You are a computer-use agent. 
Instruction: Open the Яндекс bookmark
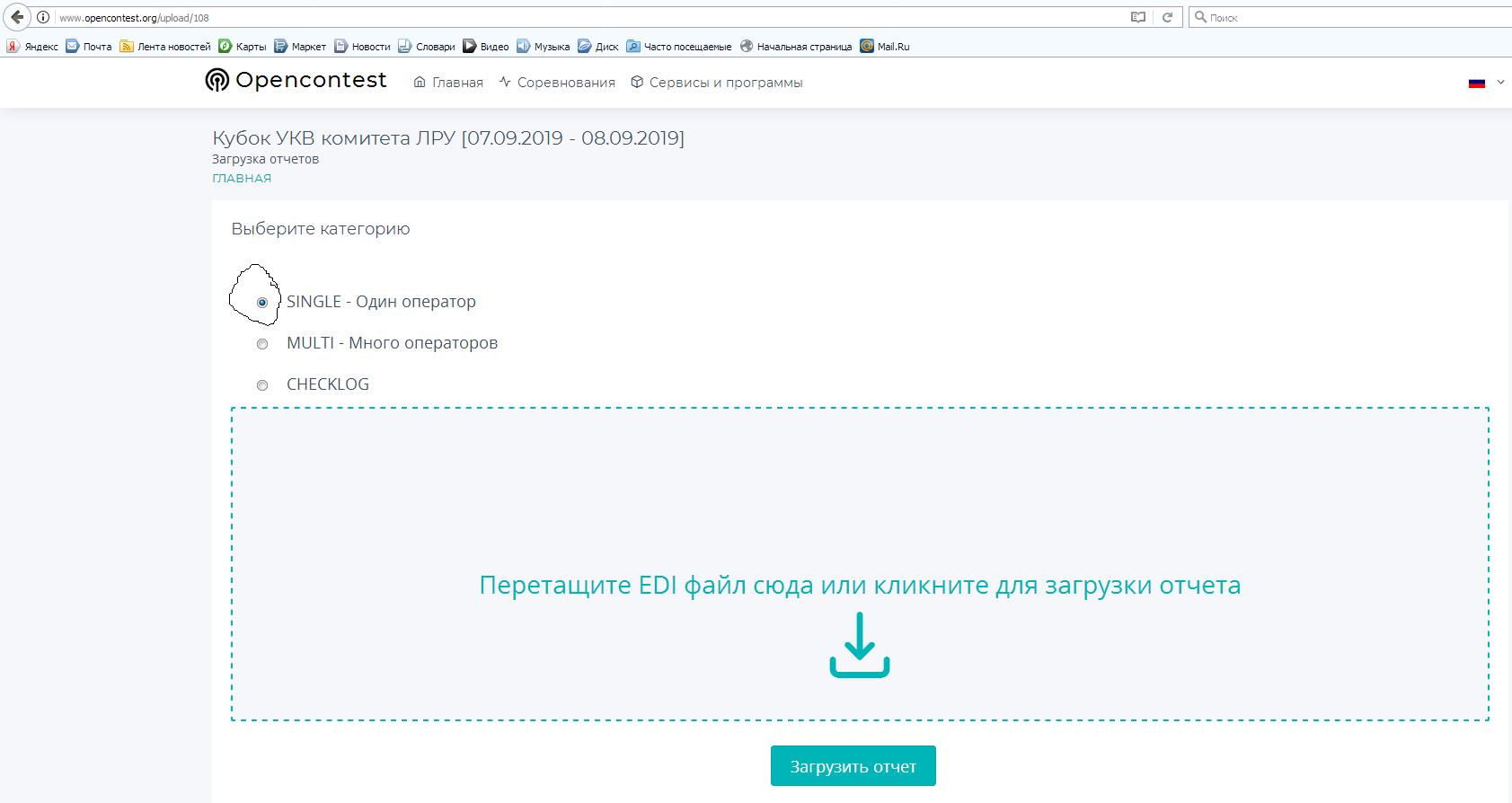[32, 47]
